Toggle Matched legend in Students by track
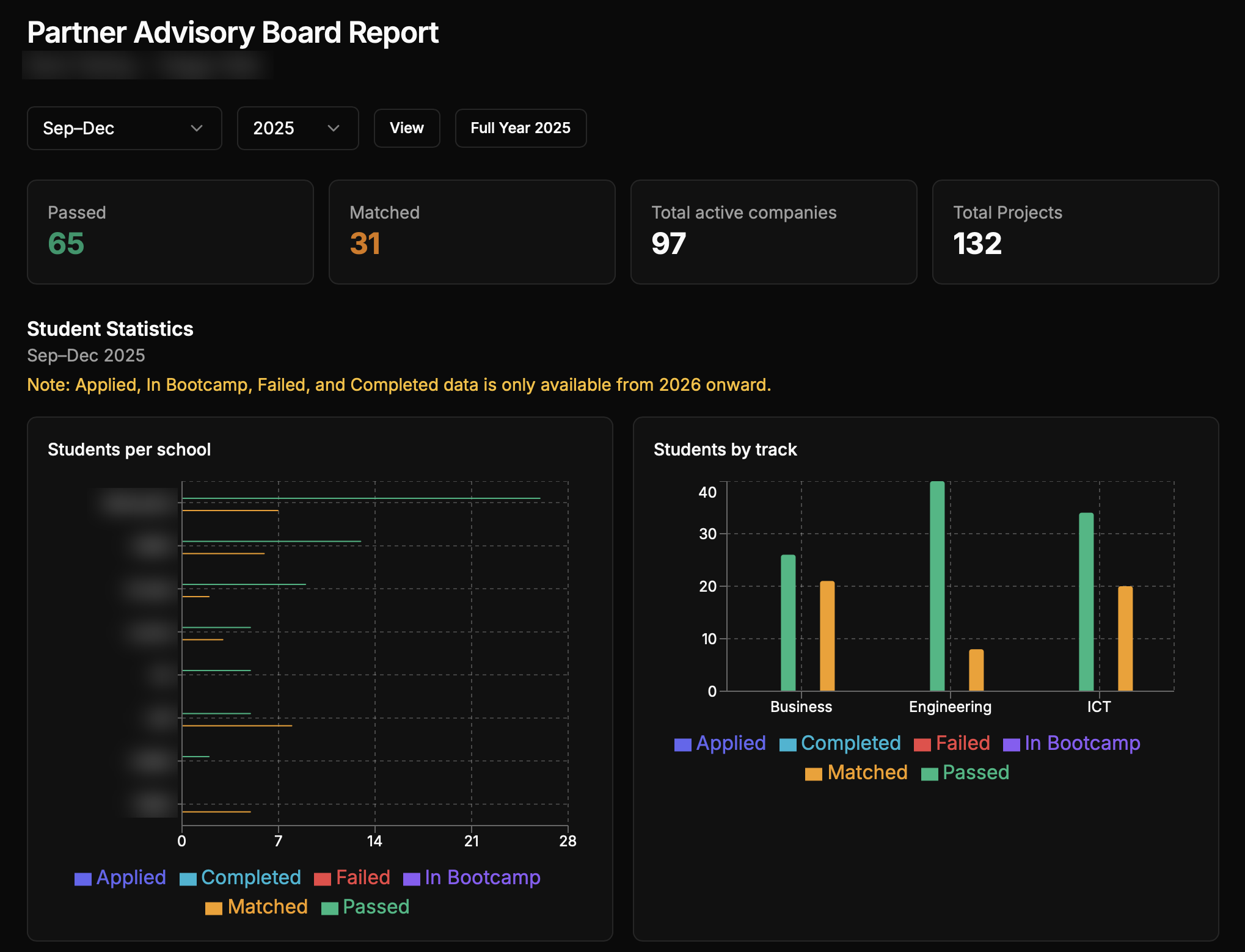The image size is (1245, 952). (x=856, y=772)
